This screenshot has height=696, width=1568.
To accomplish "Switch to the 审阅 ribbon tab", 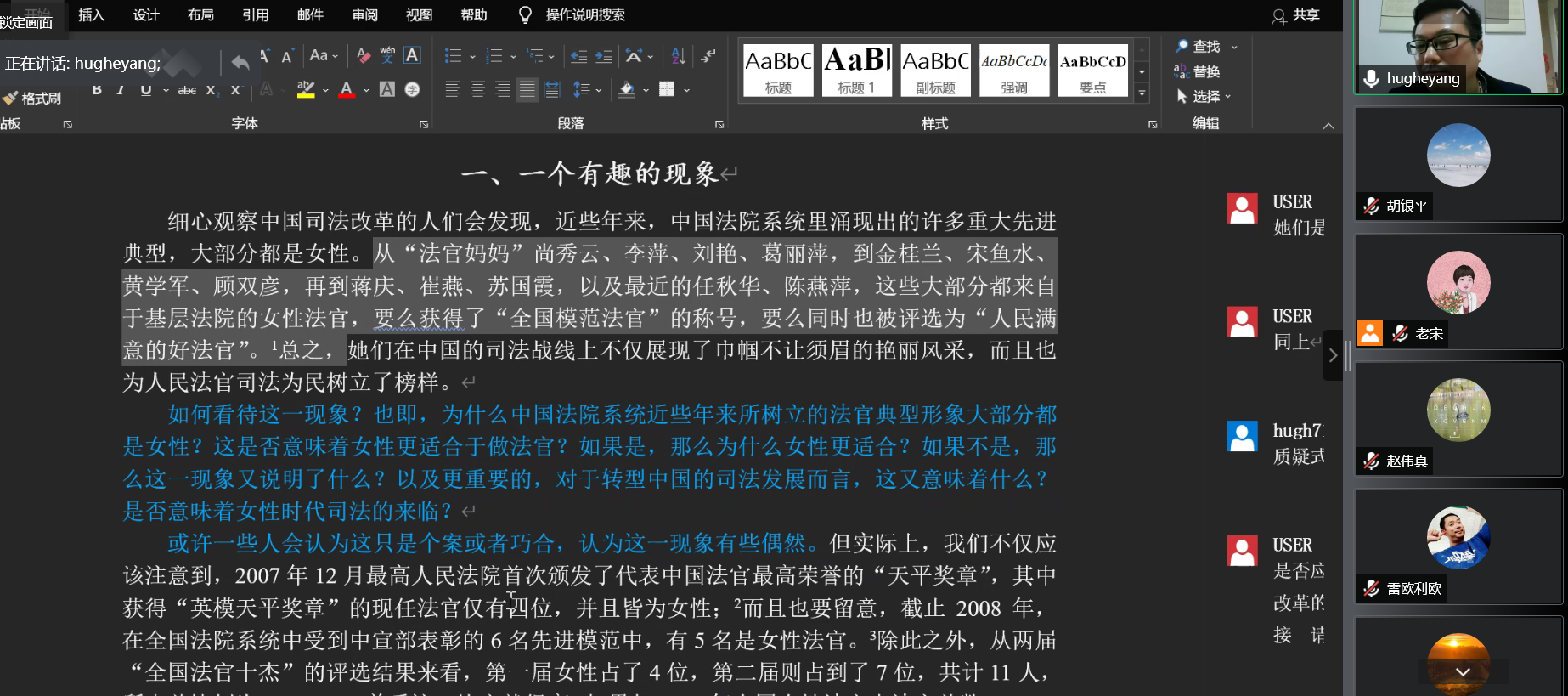I will click(x=364, y=15).
